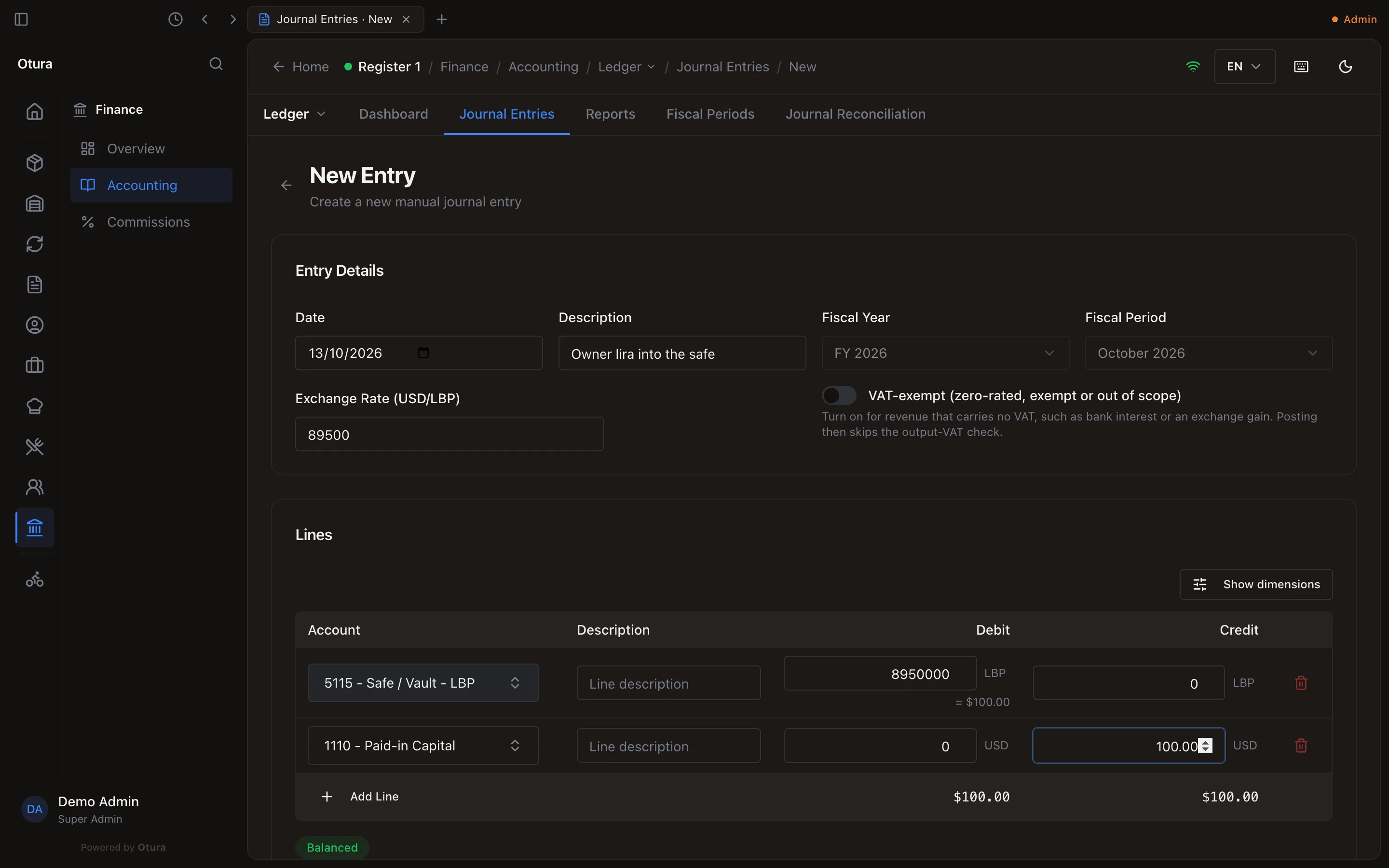This screenshot has height=868, width=1389.
Task: Open a new tab with the plus icon
Action: (441, 19)
